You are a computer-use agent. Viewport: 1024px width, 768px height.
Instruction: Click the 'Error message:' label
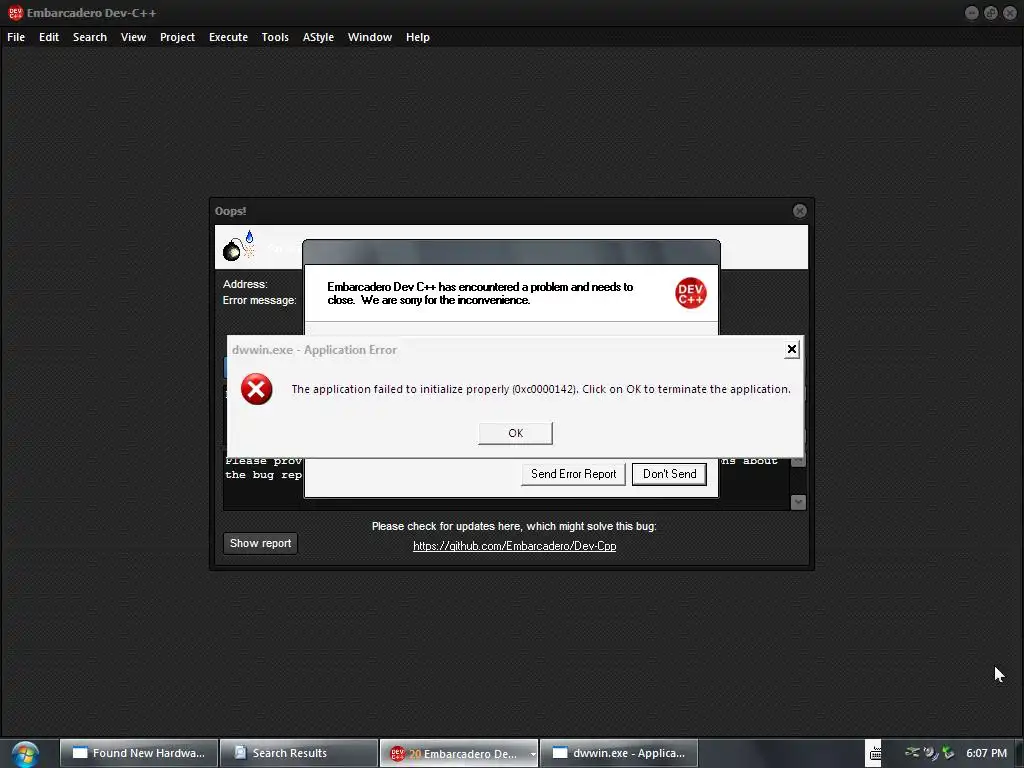259,300
